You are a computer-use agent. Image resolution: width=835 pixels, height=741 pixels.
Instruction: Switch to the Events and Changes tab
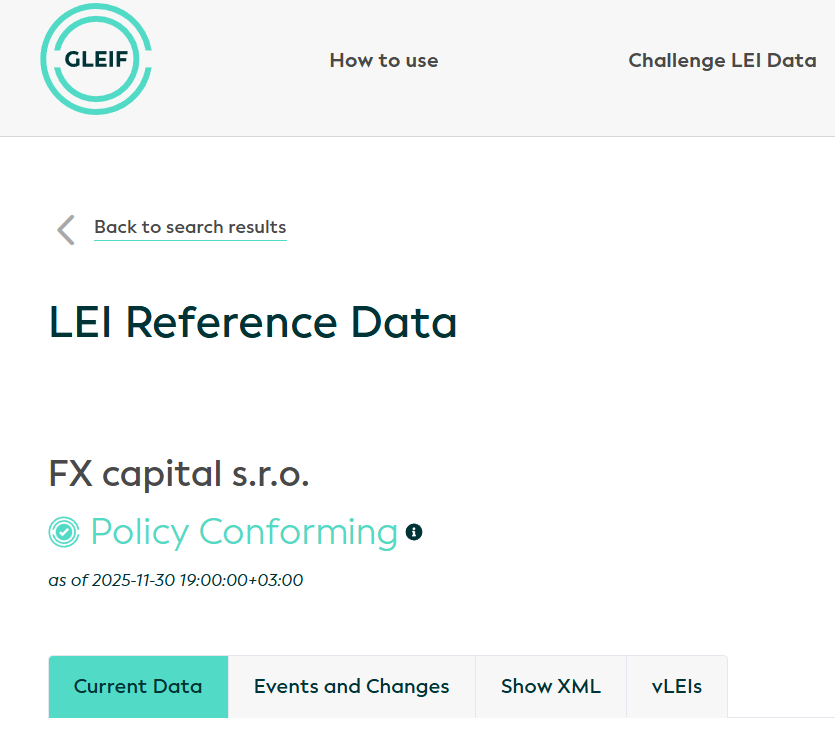351,686
